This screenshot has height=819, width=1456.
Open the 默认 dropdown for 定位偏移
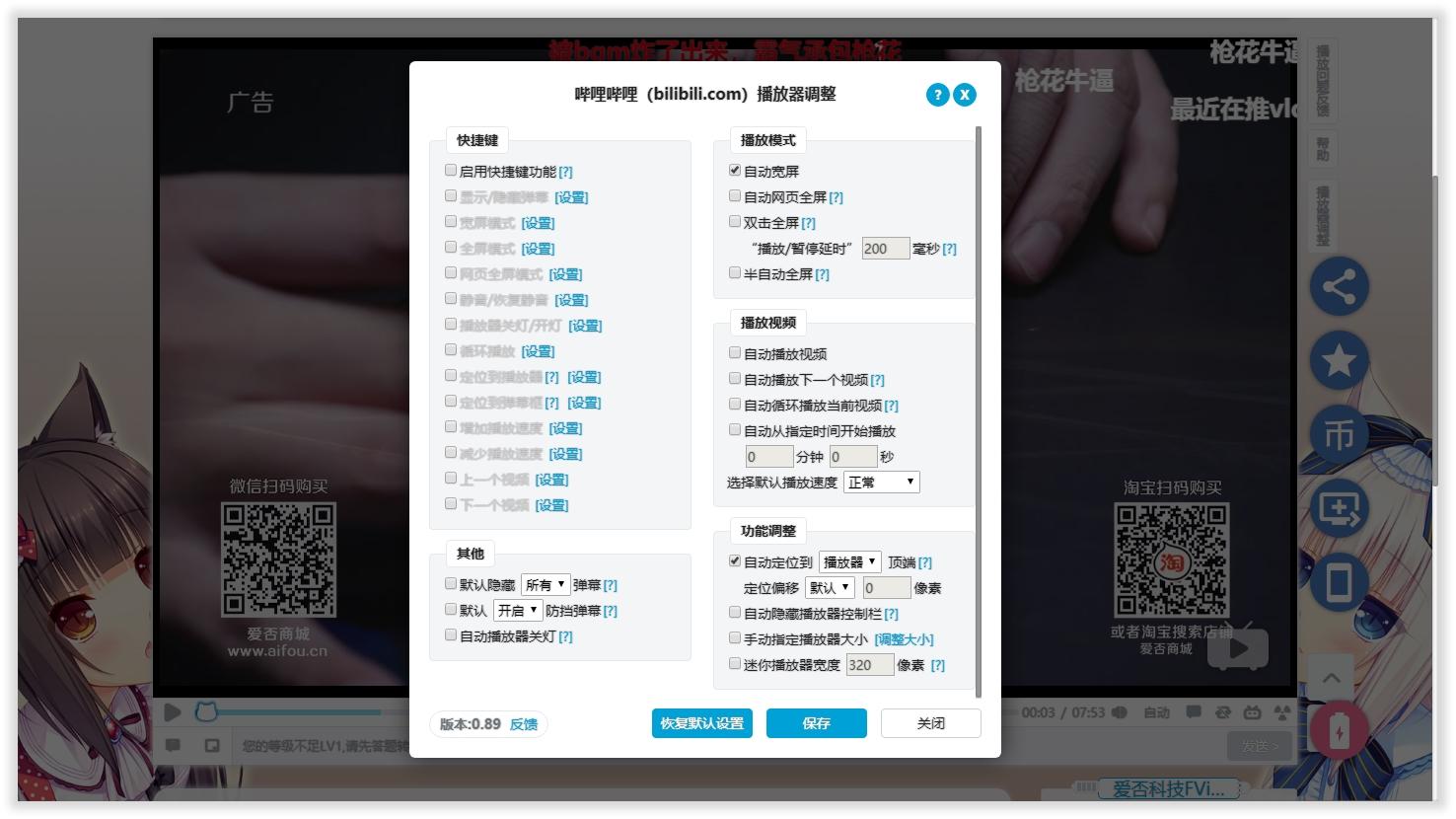click(830, 588)
